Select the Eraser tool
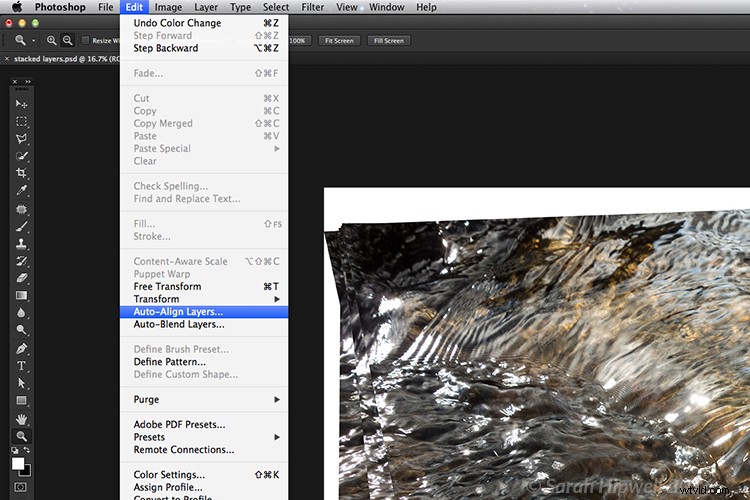The image size is (750, 500). (21, 278)
